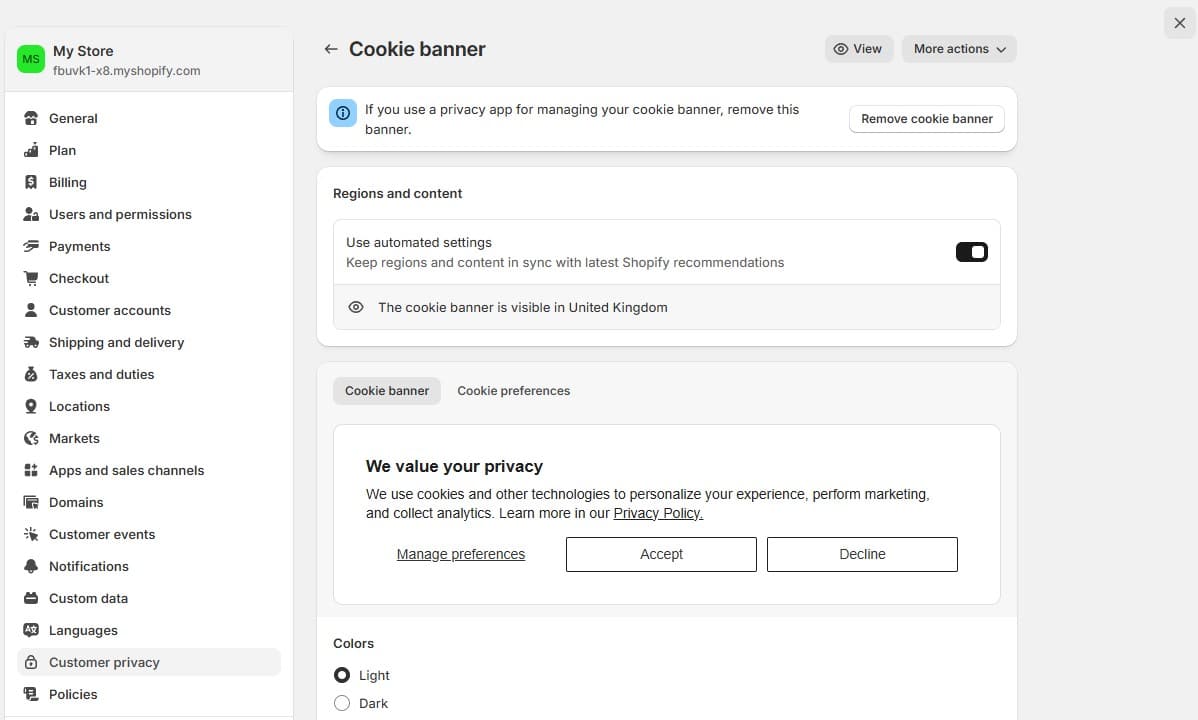Image resolution: width=1198 pixels, height=720 pixels.
Task: Switch to the Cookie preferences tab
Action: (513, 391)
